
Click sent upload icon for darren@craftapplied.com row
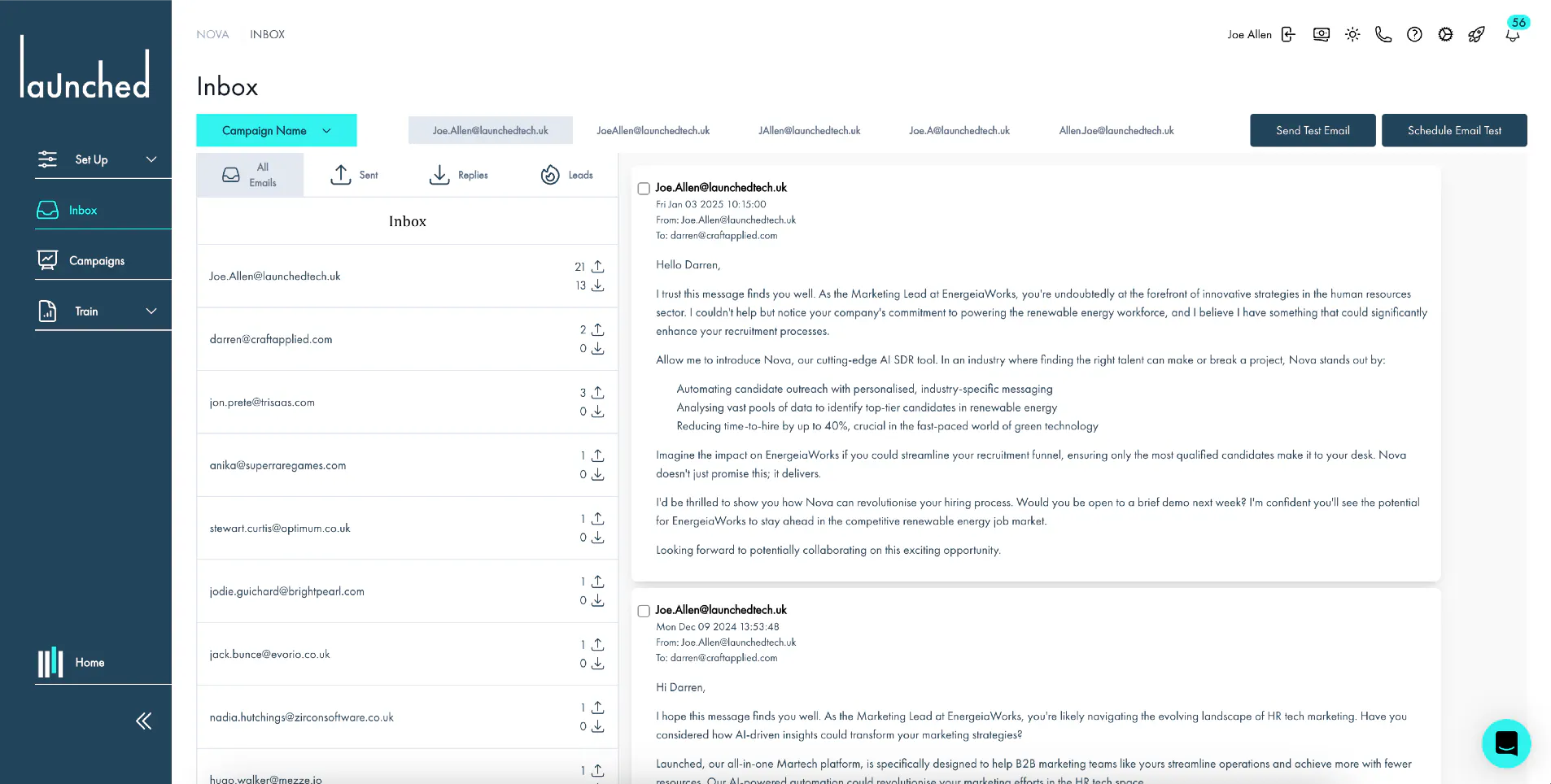pyautogui.click(x=598, y=329)
